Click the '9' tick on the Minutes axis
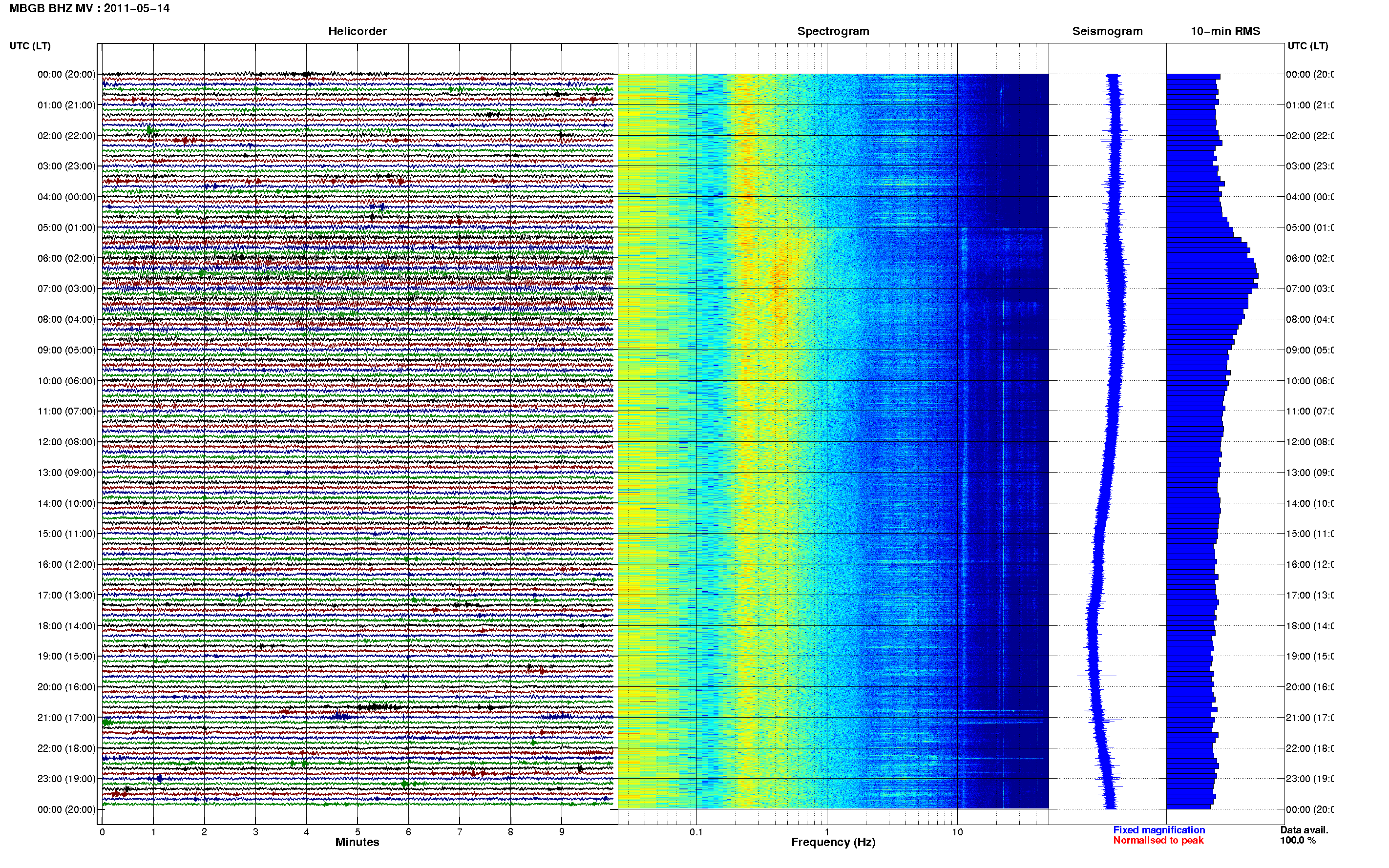Viewport: 1389px width, 868px height. coord(562,832)
